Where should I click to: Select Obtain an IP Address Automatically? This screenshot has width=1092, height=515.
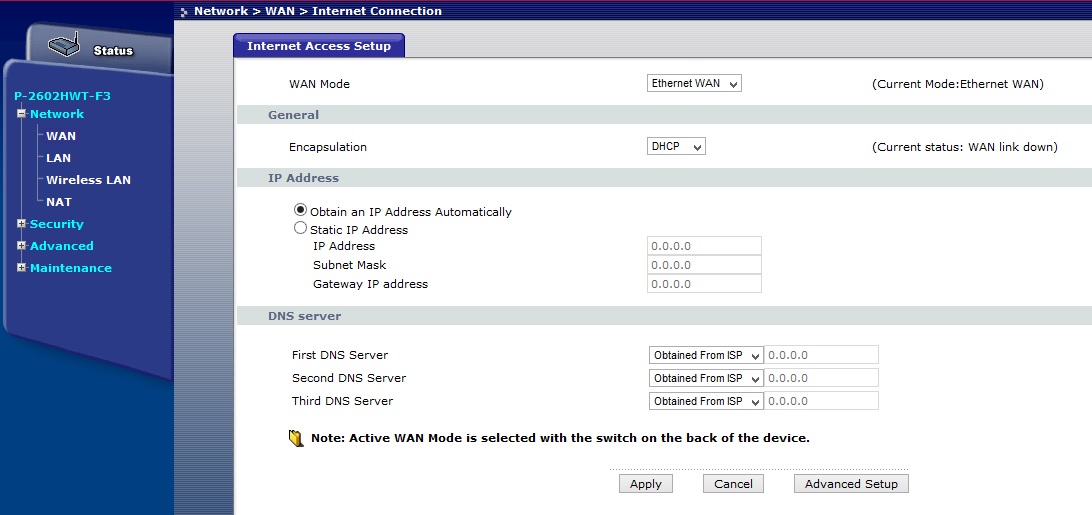click(301, 210)
